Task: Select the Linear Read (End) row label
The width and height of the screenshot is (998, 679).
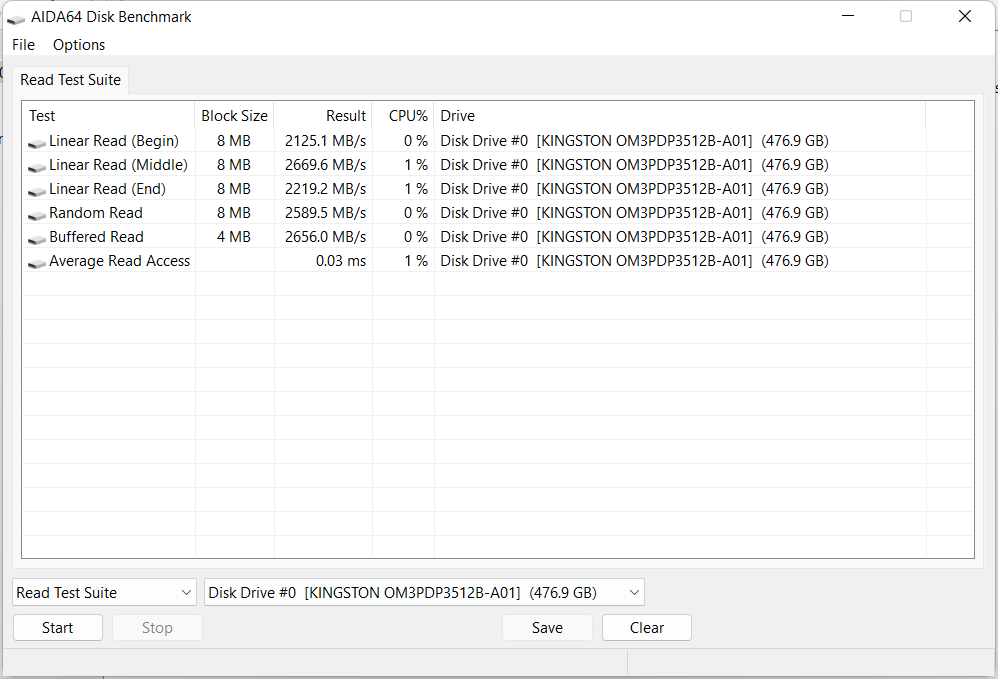Action: [108, 189]
